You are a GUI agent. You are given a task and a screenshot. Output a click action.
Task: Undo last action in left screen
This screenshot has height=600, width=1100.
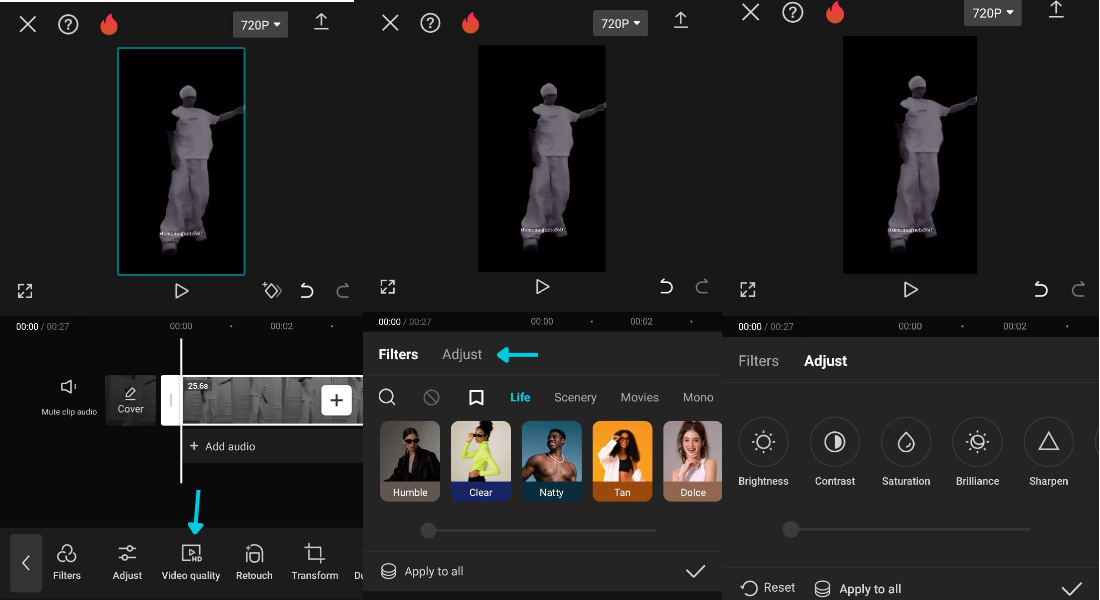coord(307,291)
